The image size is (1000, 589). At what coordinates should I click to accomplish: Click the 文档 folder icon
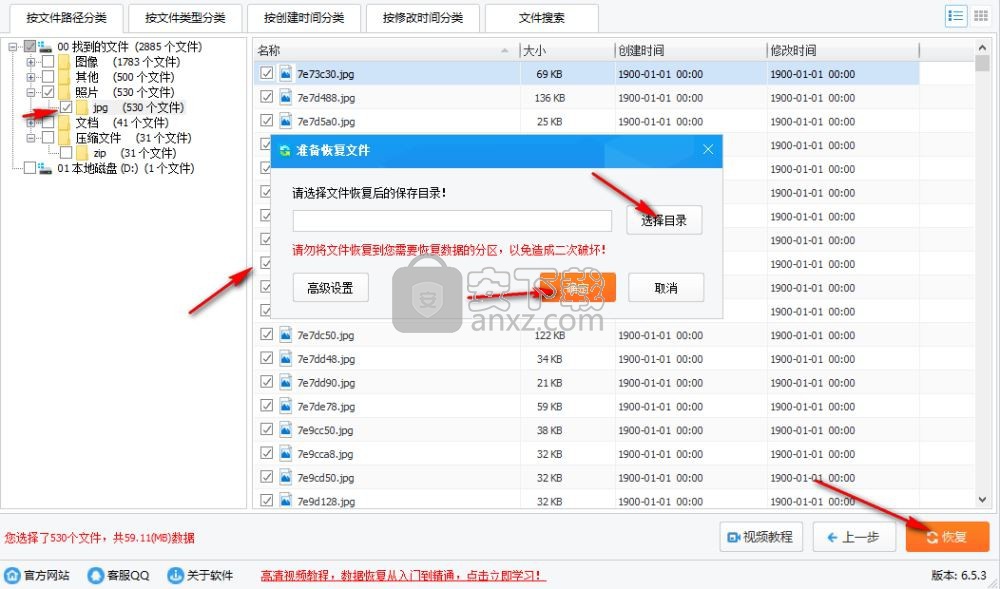coord(64,122)
